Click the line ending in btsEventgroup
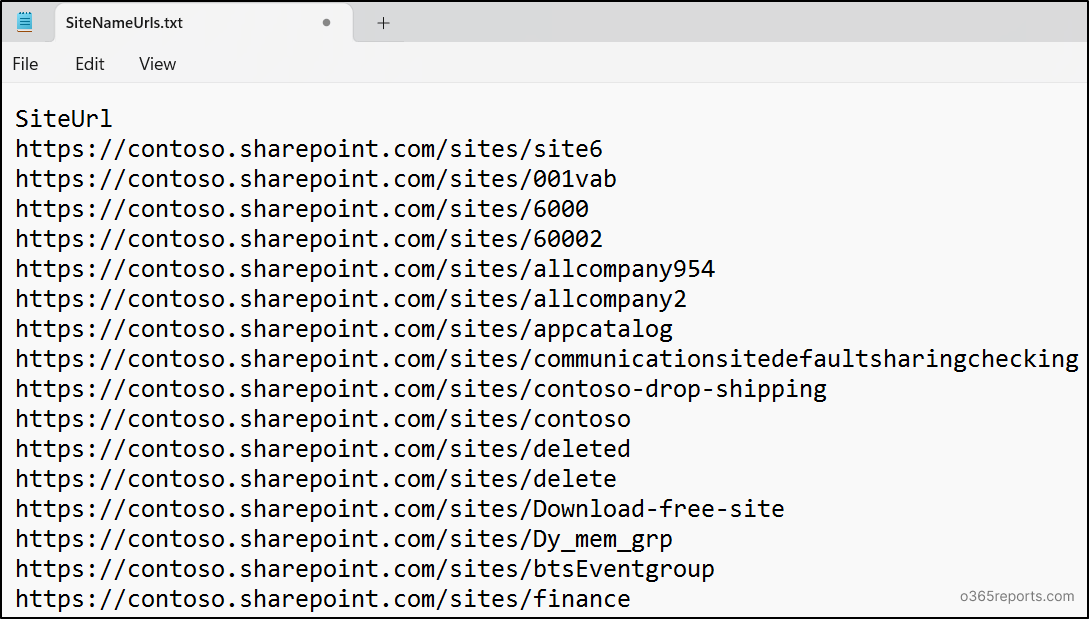This screenshot has height=619, width=1089. 365,569
